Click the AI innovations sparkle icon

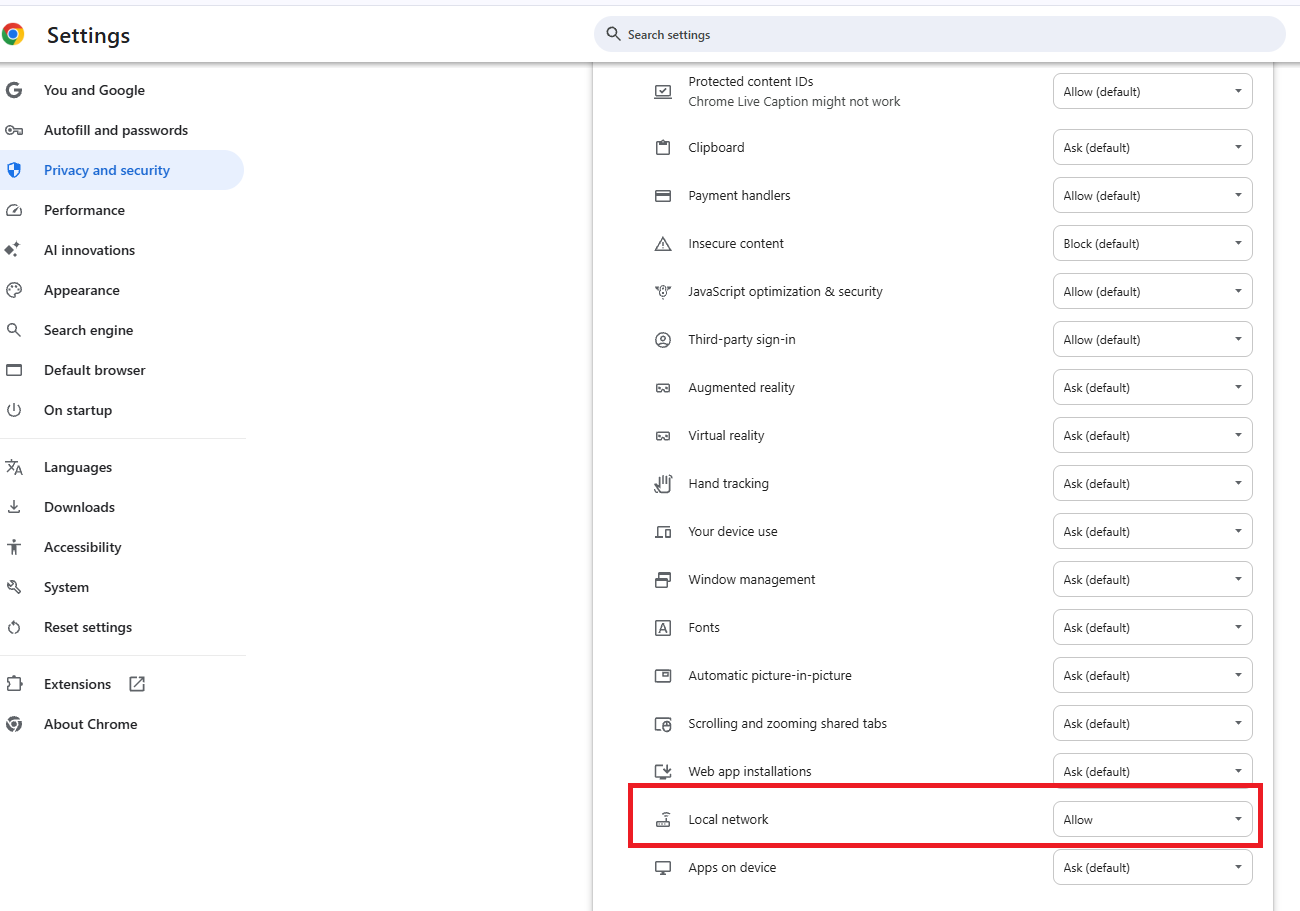point(14,250)
